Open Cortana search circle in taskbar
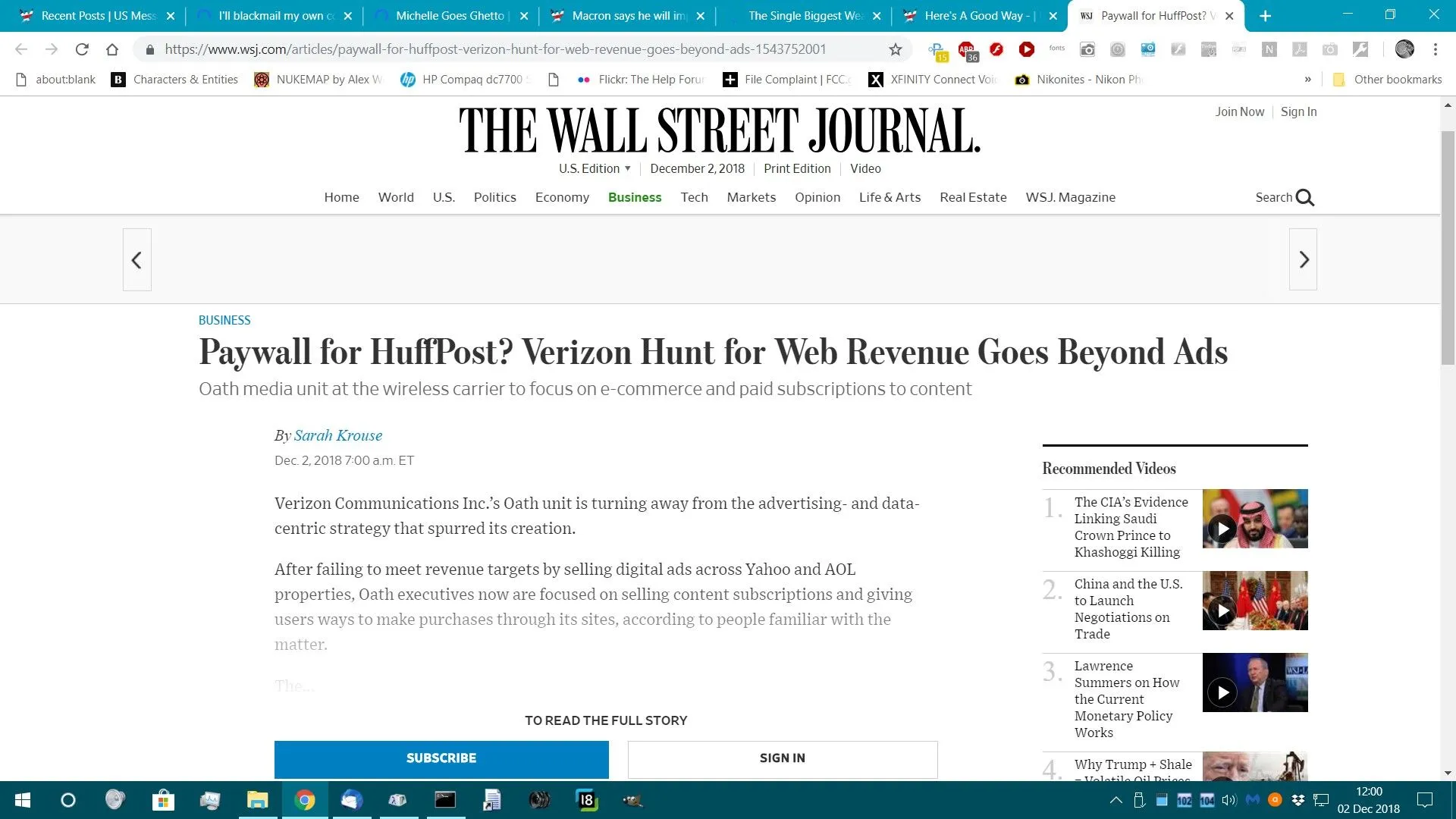This screenshot has height=819, width=1456. click(x=68, y=800)
